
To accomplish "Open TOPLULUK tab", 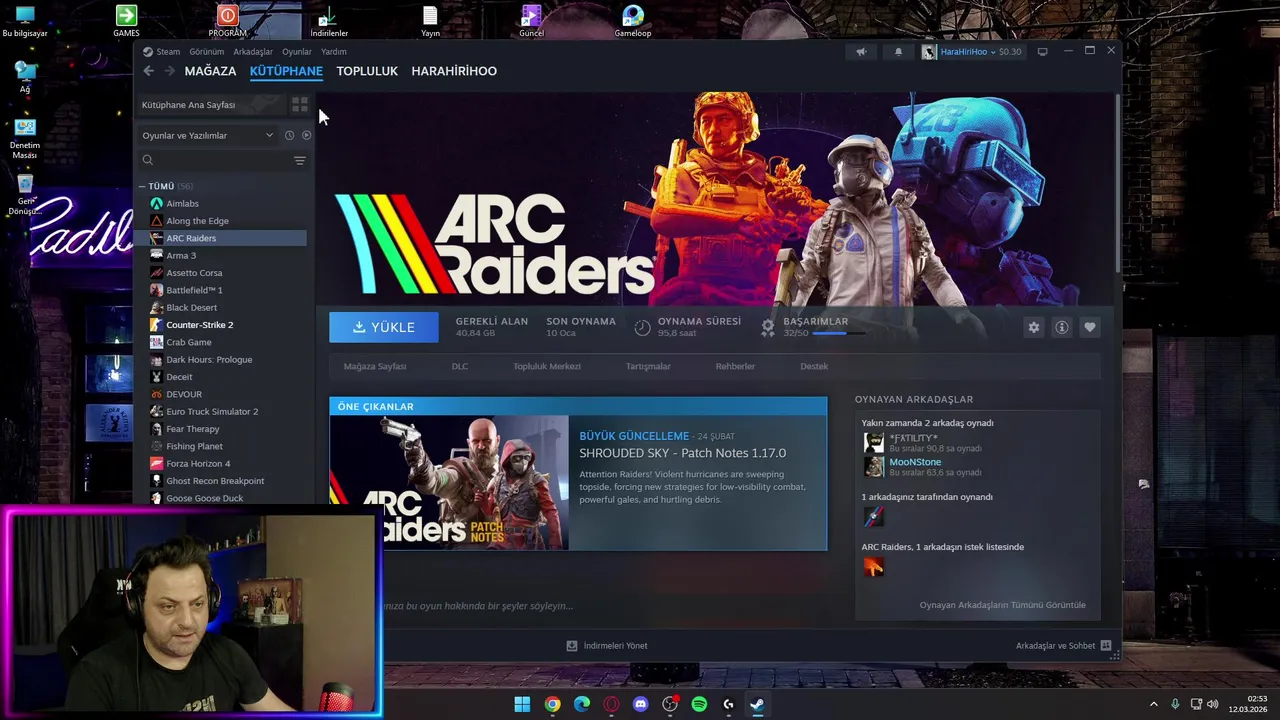I will tap(367, 71).
